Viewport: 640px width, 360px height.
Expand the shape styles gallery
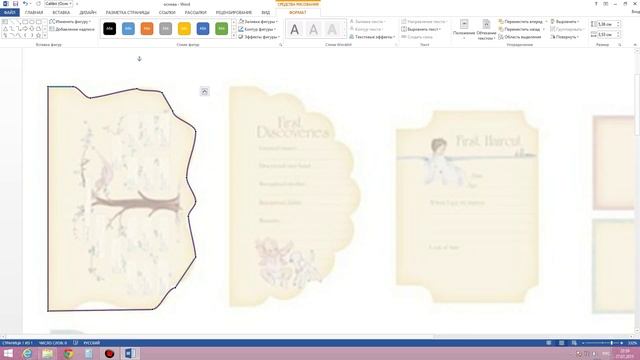tap(234, 36)
